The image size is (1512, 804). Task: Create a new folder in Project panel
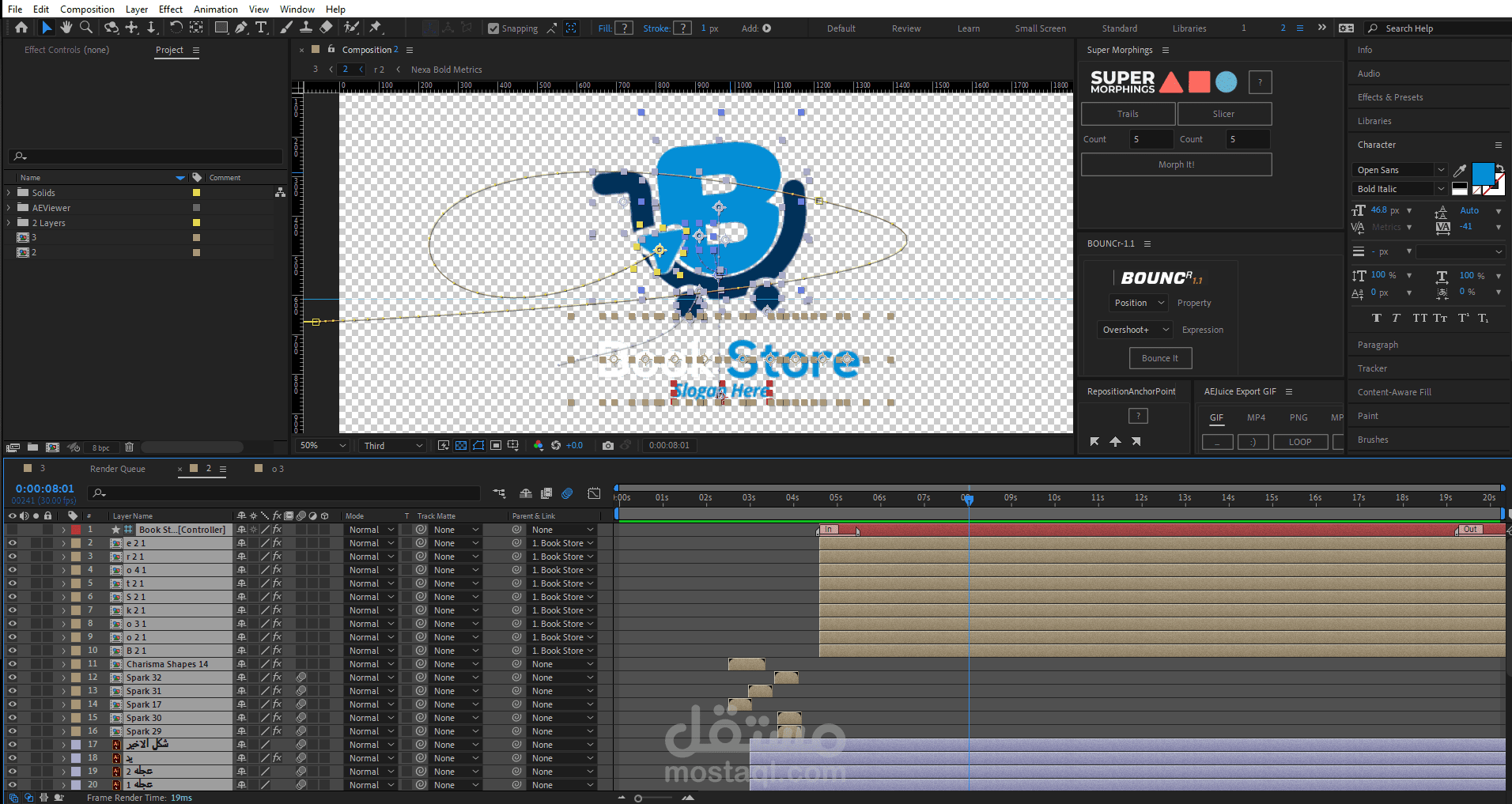[x=33, y=447]
